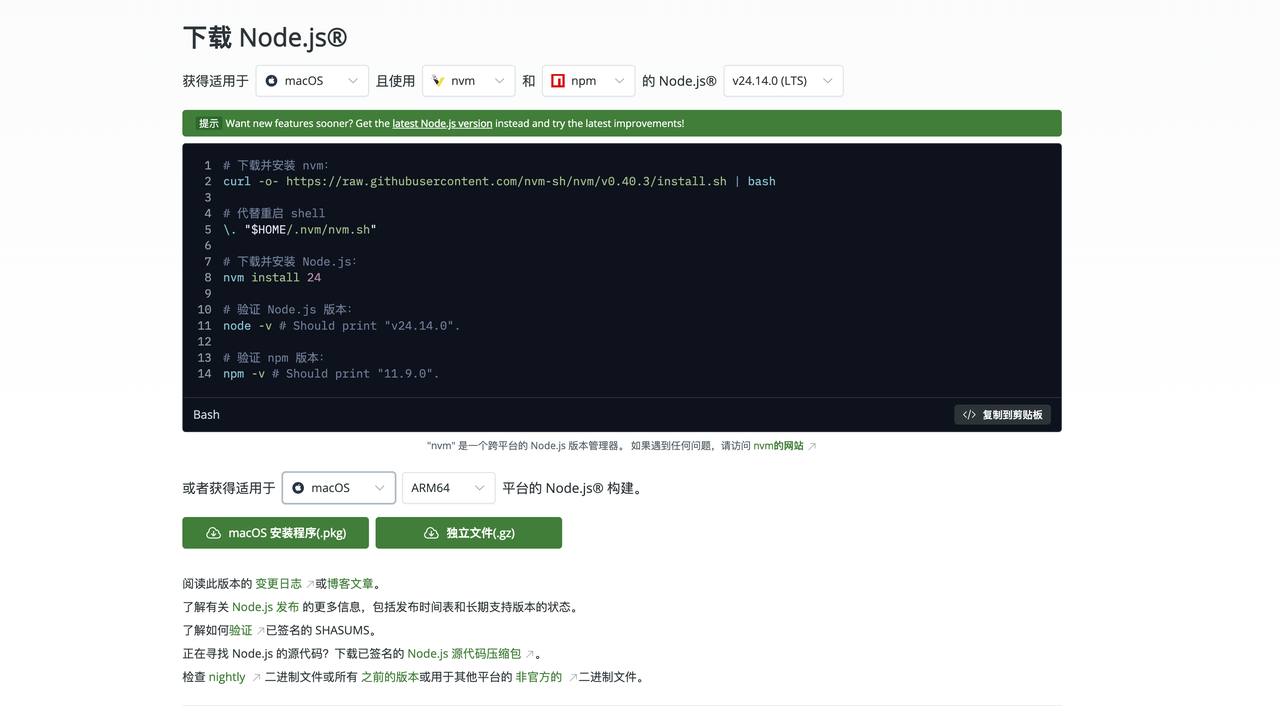The height and width of the screenshot is (706, 1280).
Task: Open the latest Node.js version link in the banner
Action: [441, 123]
